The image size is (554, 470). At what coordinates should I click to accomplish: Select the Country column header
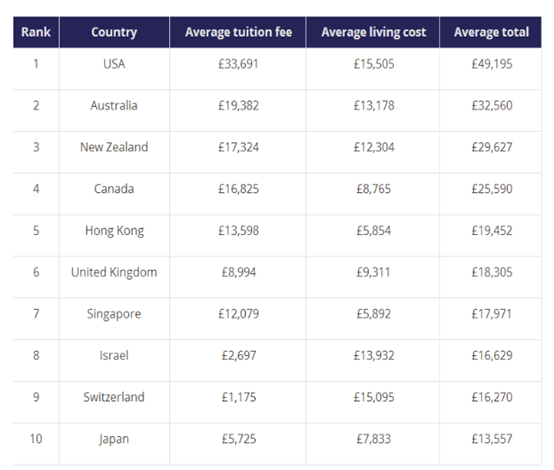(x=114, y=32)
